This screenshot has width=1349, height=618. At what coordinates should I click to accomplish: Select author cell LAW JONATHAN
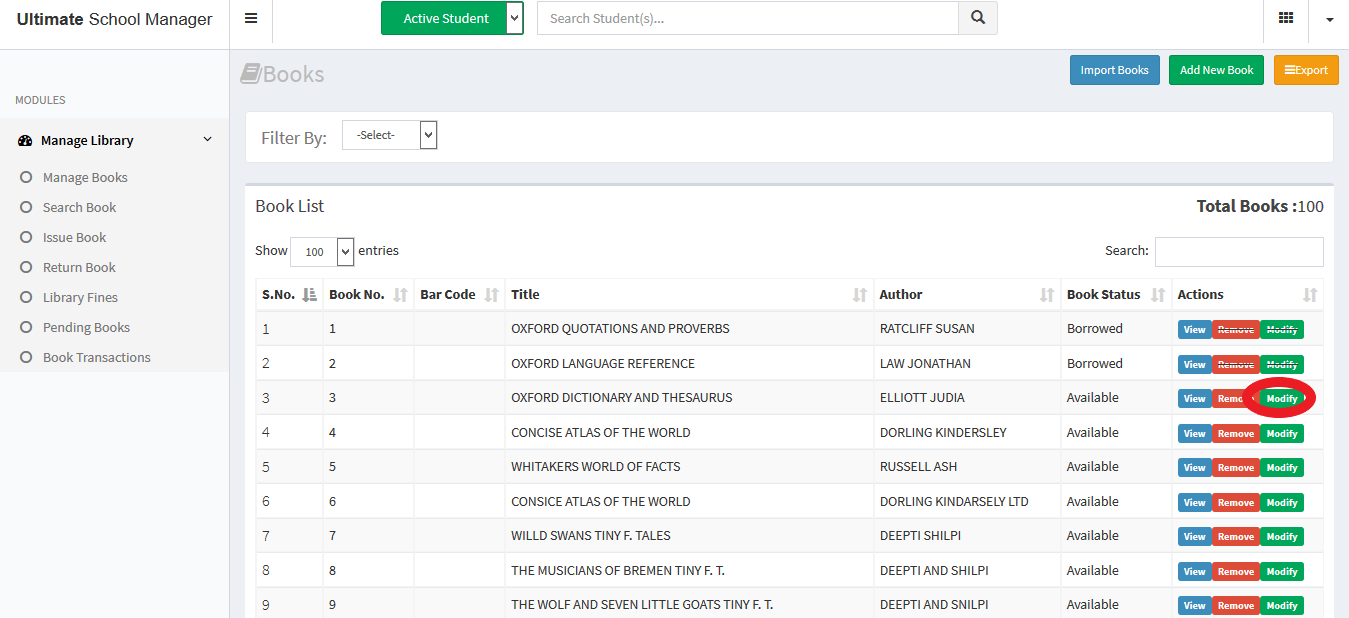pyautogui.click(x=925, y=363)
